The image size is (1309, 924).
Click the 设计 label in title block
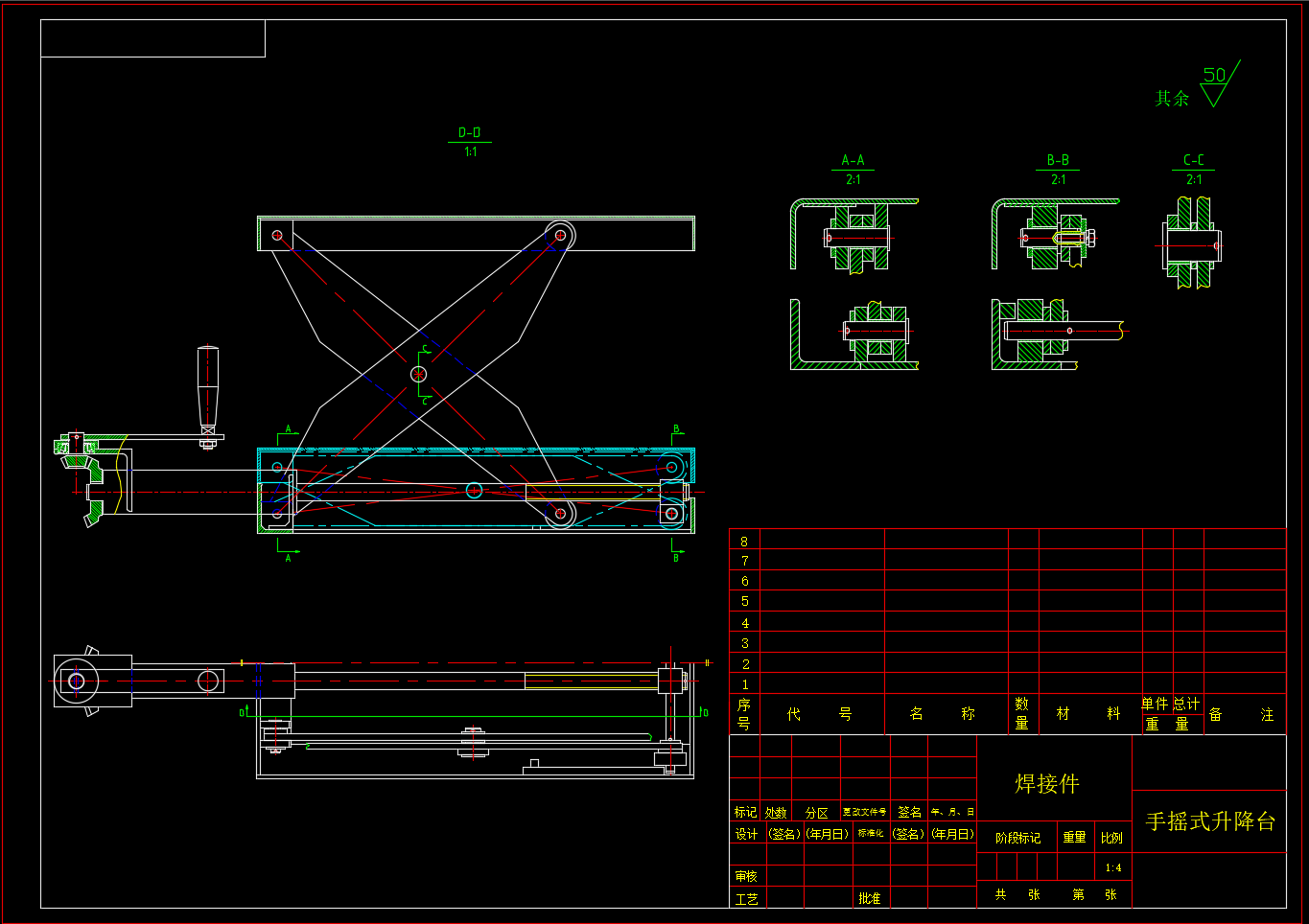[x=746, y=835]
